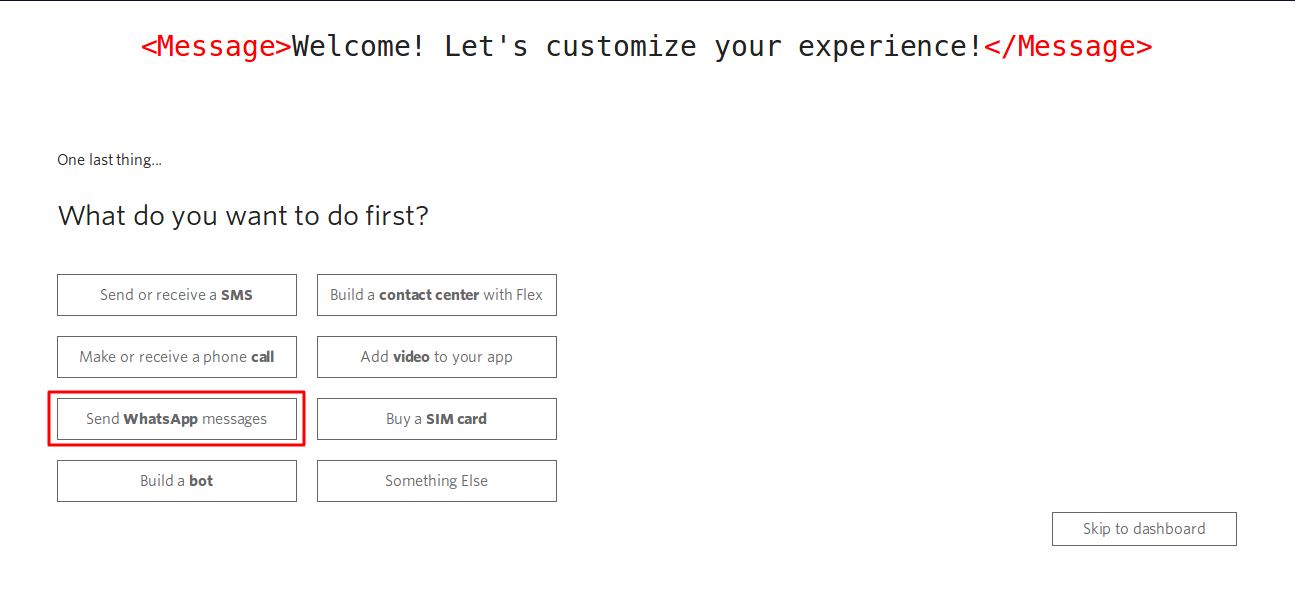The width and height of the screenshot is (1303, 590).
Task: Click the bold word "video"
Action: 411,357
